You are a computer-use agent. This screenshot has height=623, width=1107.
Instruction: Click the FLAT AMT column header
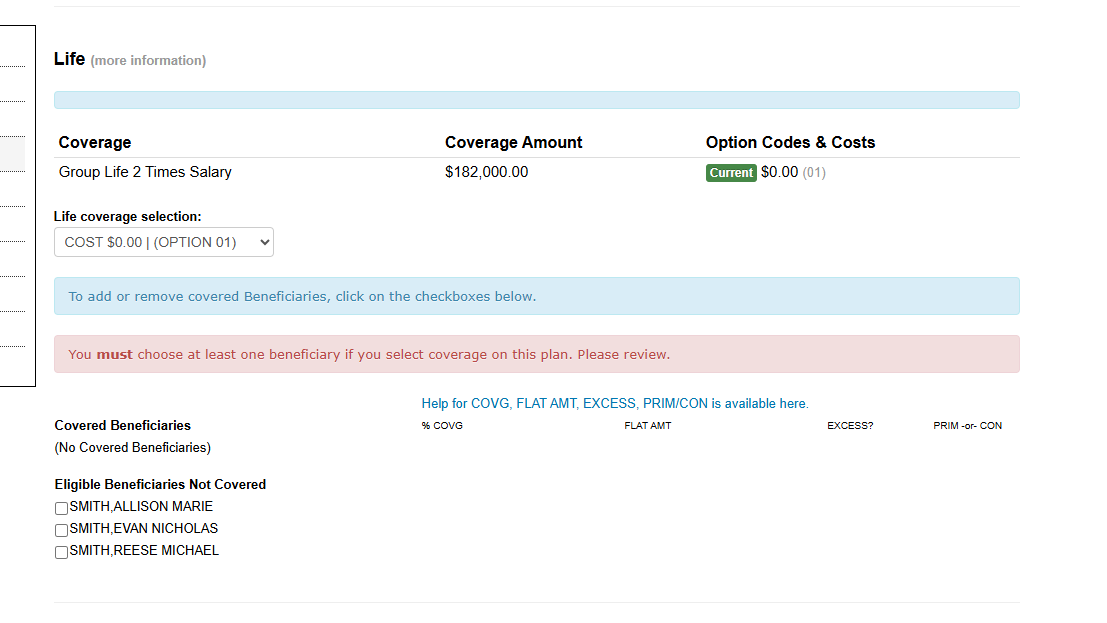(x=647, y=426)
